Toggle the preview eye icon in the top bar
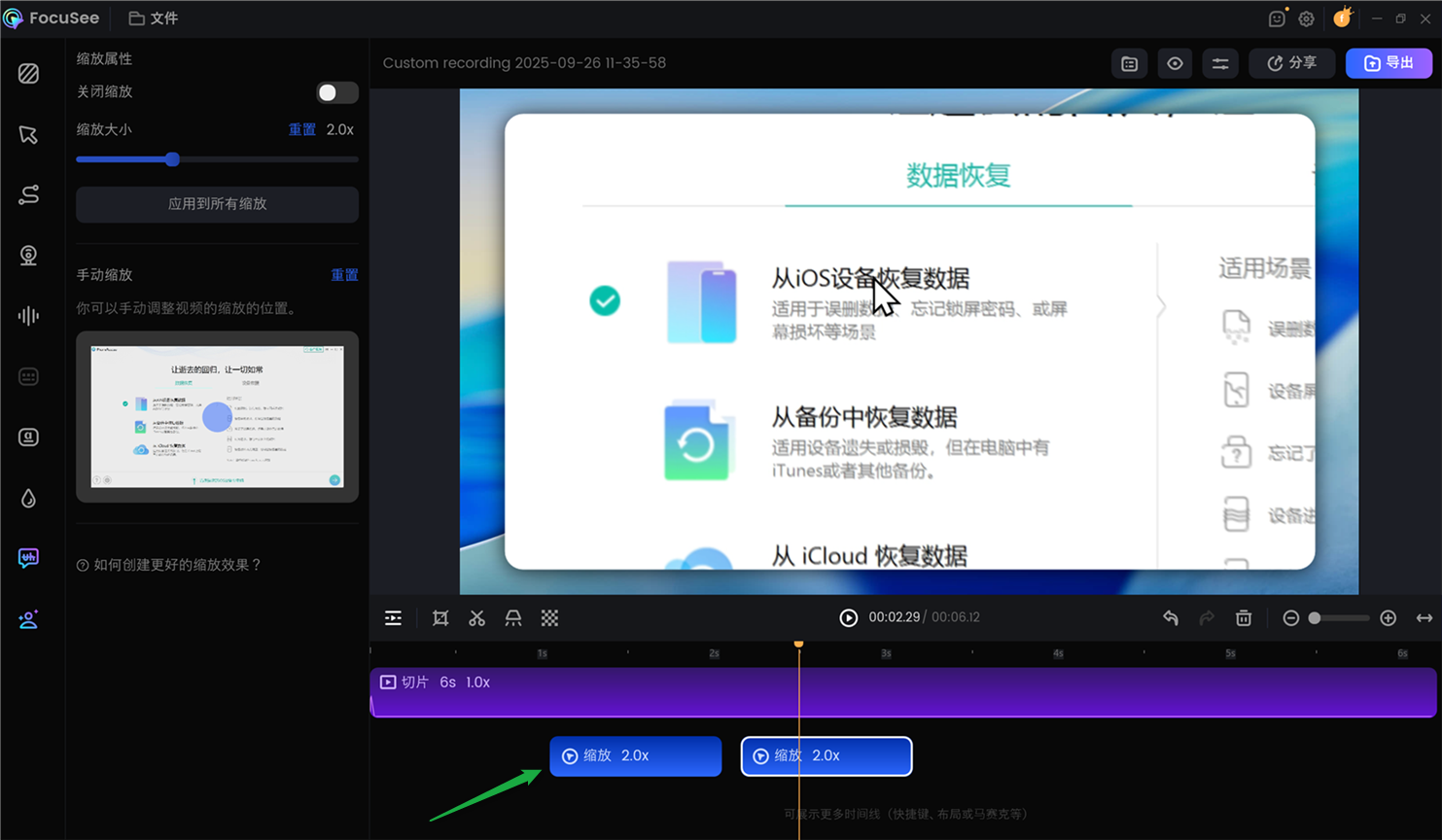 (x=1175, y=63)
